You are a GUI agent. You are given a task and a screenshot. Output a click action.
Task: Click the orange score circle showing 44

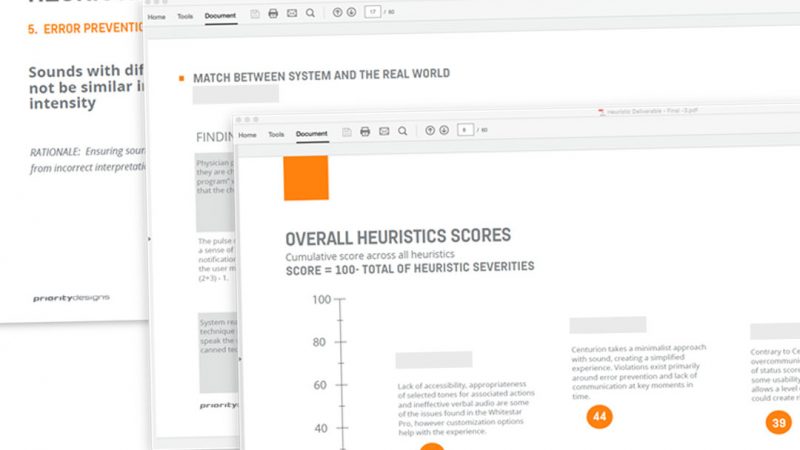[599, 417]
